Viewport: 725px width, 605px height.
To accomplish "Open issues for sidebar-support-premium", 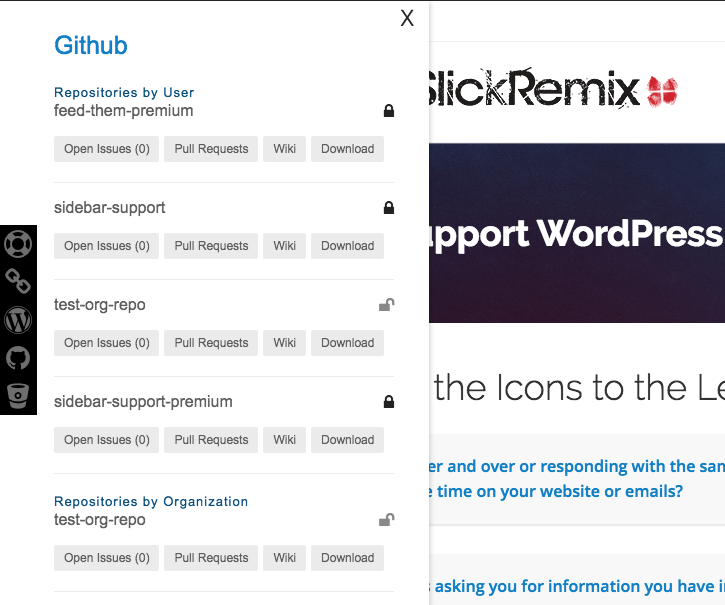I will pyautogui.click(x=106, y=440).
